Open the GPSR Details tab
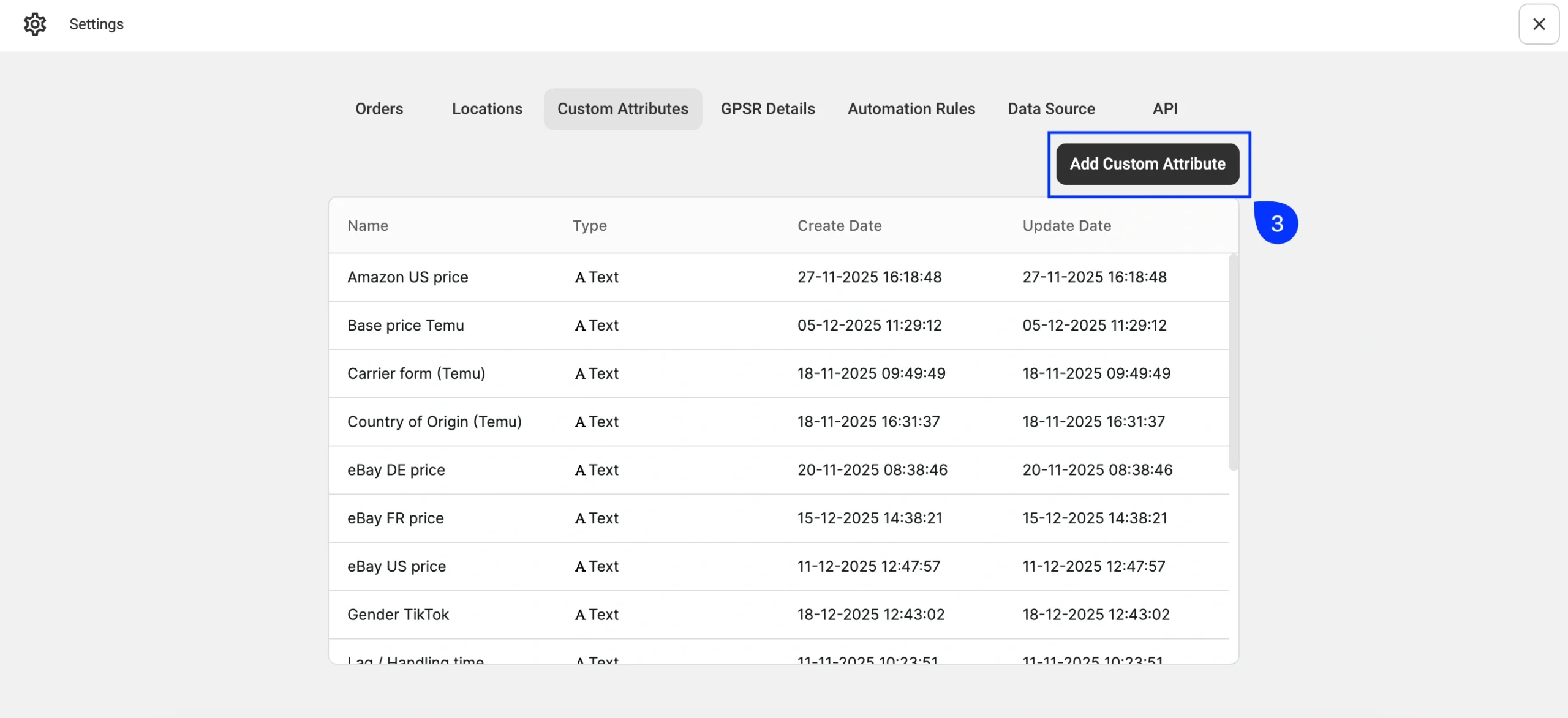1568x718 pixels. tap(767, 109)
